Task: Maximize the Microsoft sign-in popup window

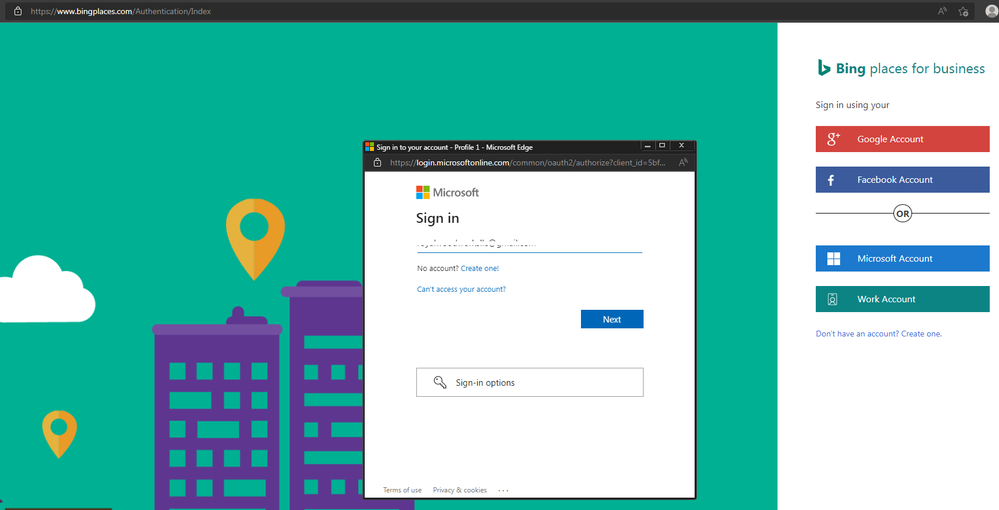Action: coord(662,146)
